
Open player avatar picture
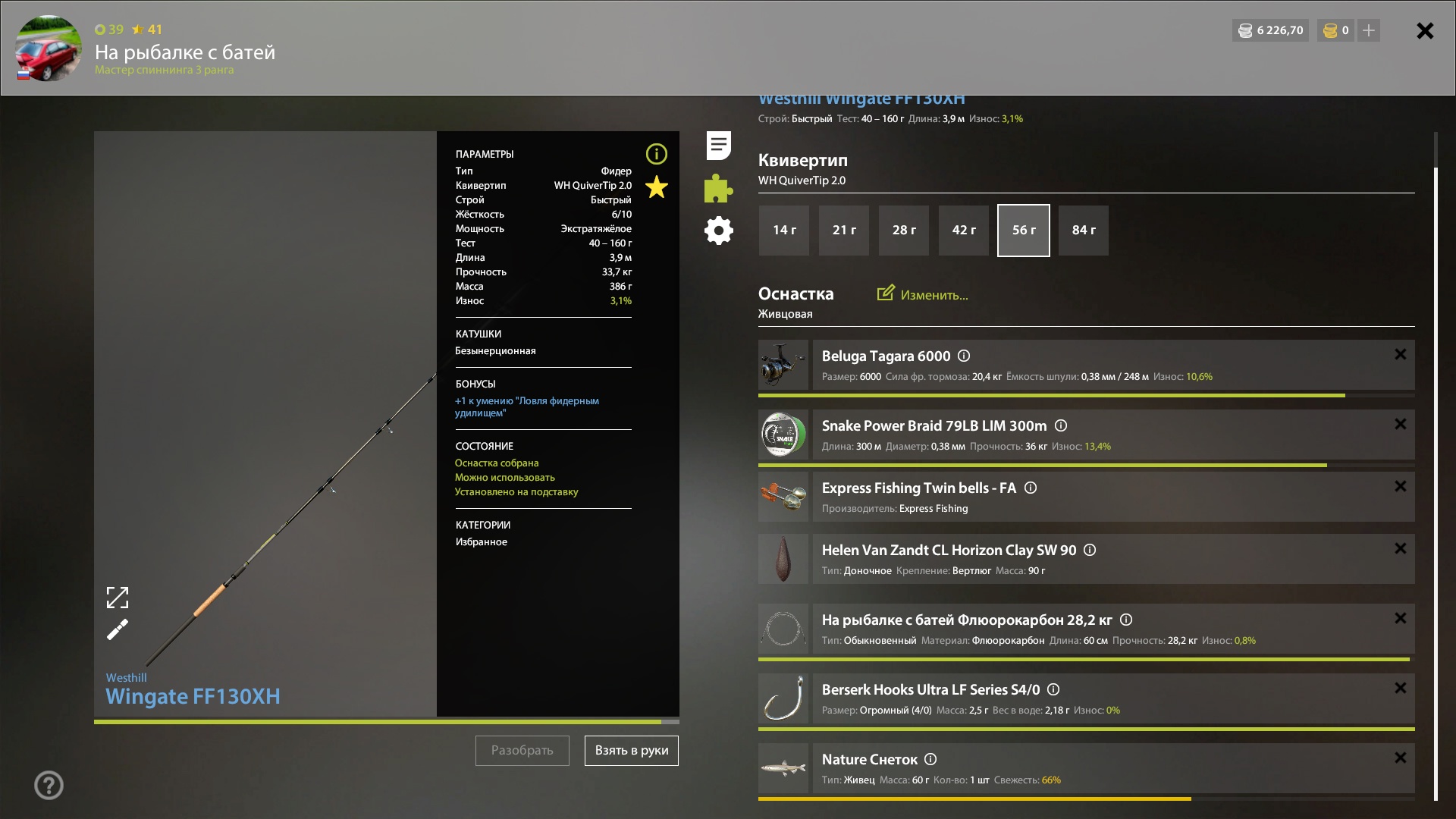(49, 48)
